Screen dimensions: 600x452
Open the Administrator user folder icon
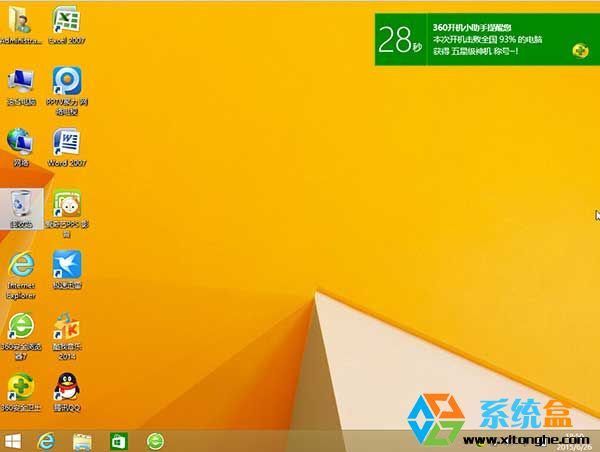(x=21, y=19)
